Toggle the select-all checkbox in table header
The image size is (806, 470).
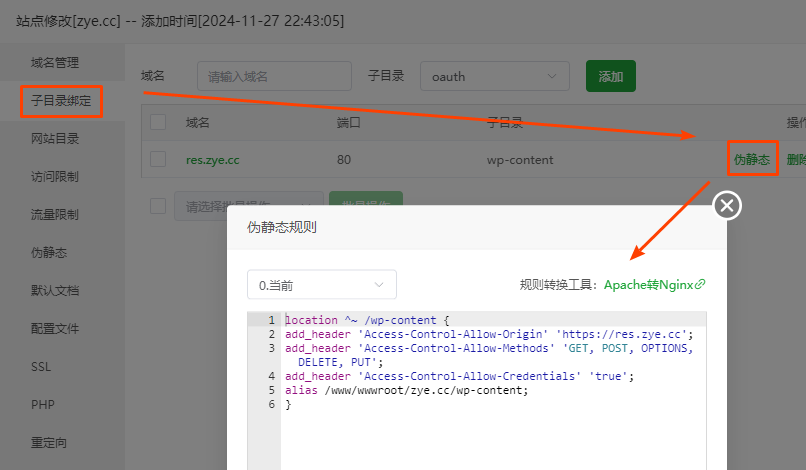(158, 122)
